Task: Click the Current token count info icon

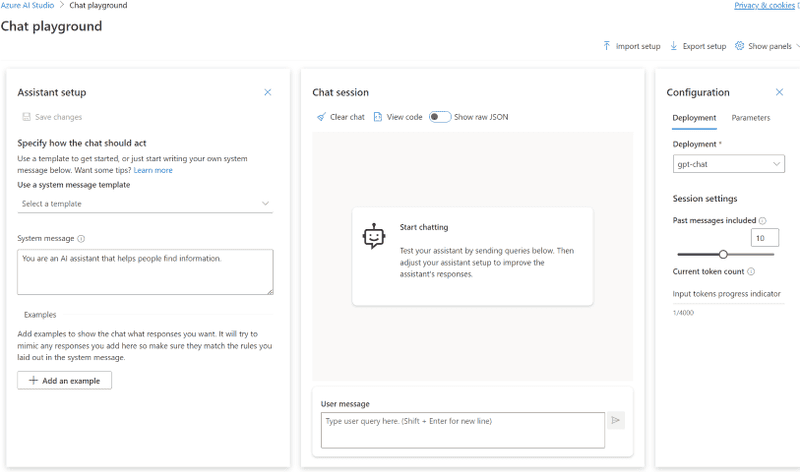Action: [751, 271]
